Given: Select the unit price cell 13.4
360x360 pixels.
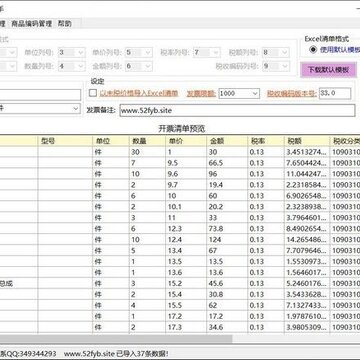Looking at the screenshot, I should [186, 251].
